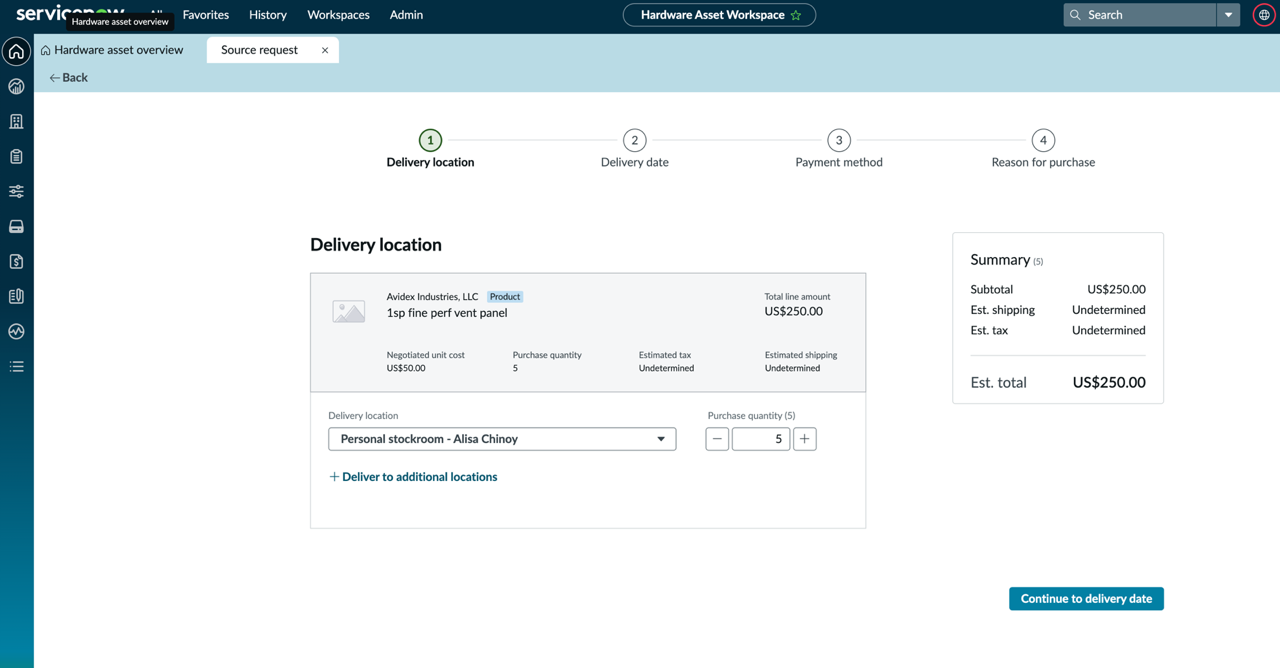Favorite the workspace with the star icon
The width and height of the screenshot is (1280, 668).
pos(796,15)
